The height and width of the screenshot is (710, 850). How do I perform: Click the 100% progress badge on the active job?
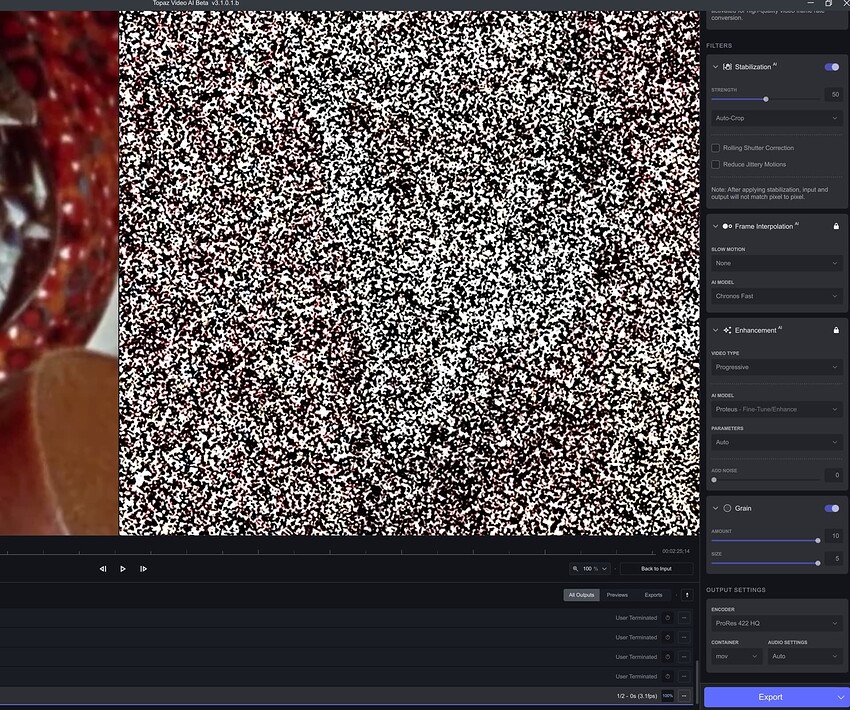point(667,696)
